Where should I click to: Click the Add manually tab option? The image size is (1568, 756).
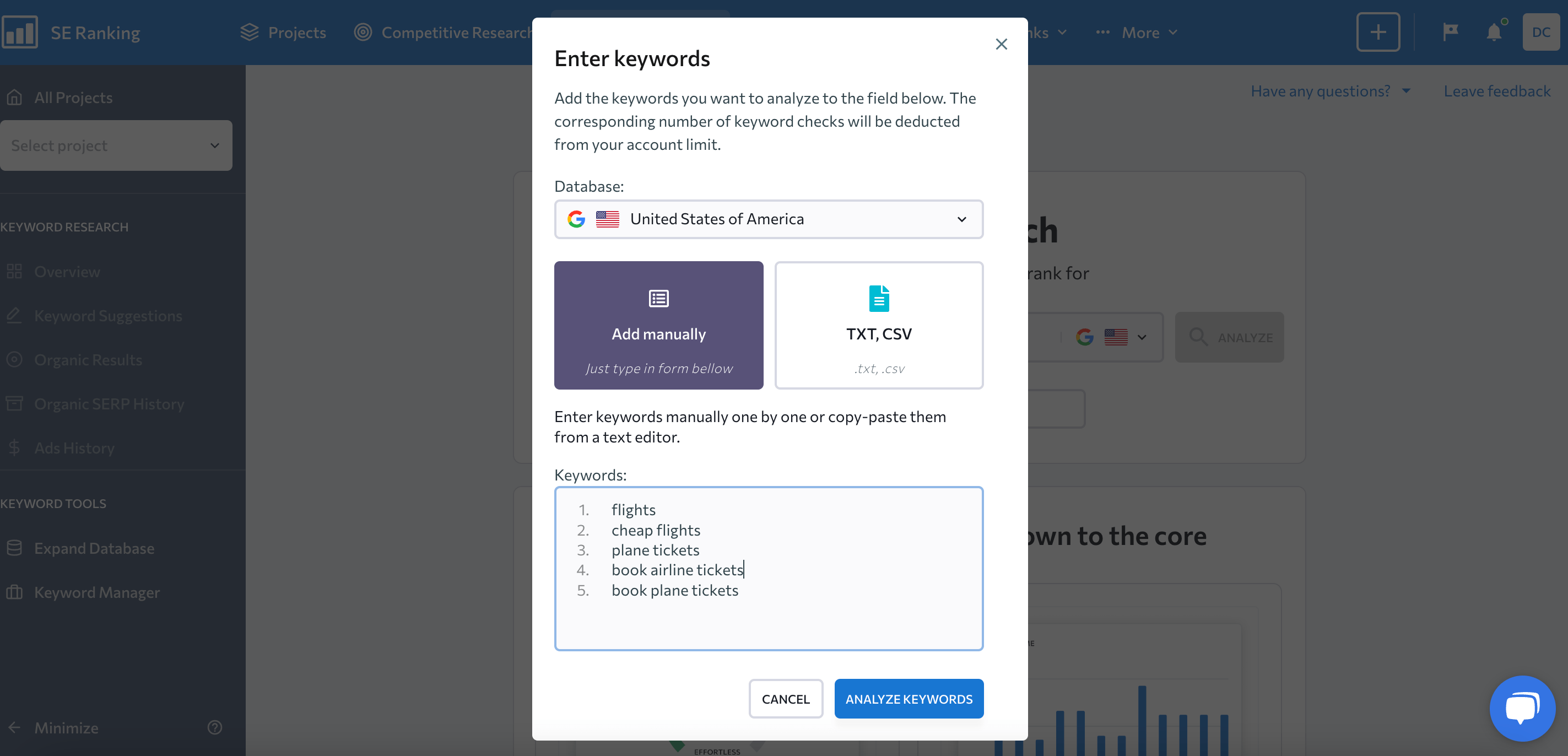click(659, 325)
